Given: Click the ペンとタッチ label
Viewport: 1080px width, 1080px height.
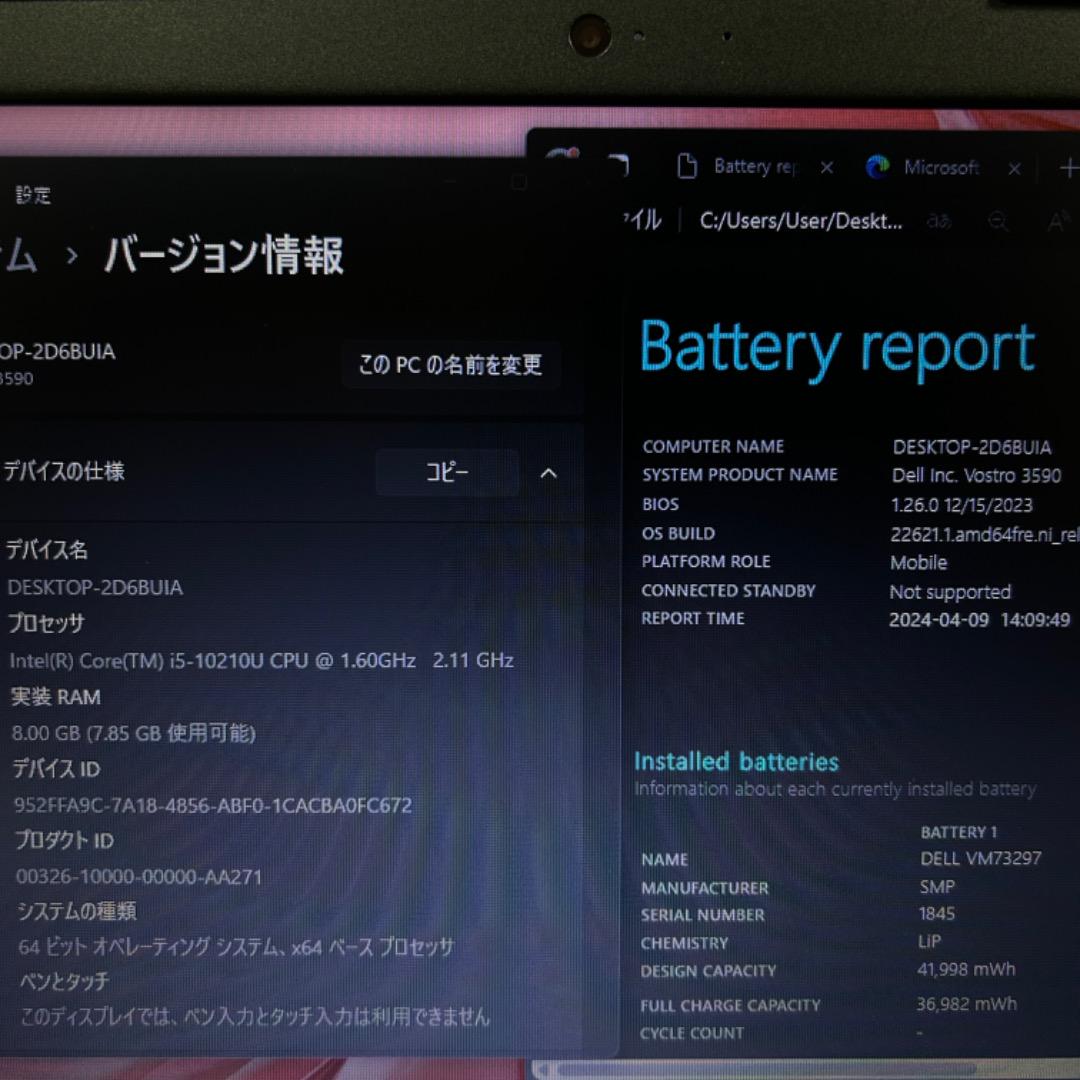Looking at the screenshot, I should click(64, 982).
